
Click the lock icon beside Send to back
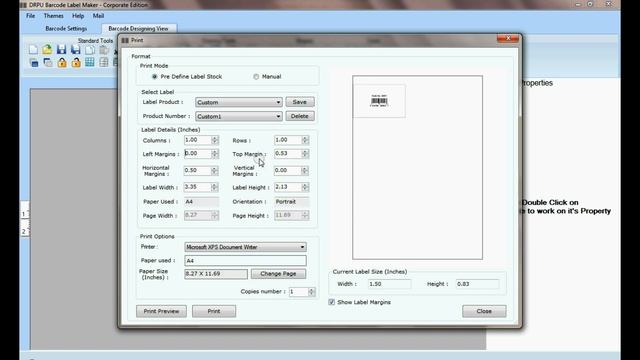(62, 62)
